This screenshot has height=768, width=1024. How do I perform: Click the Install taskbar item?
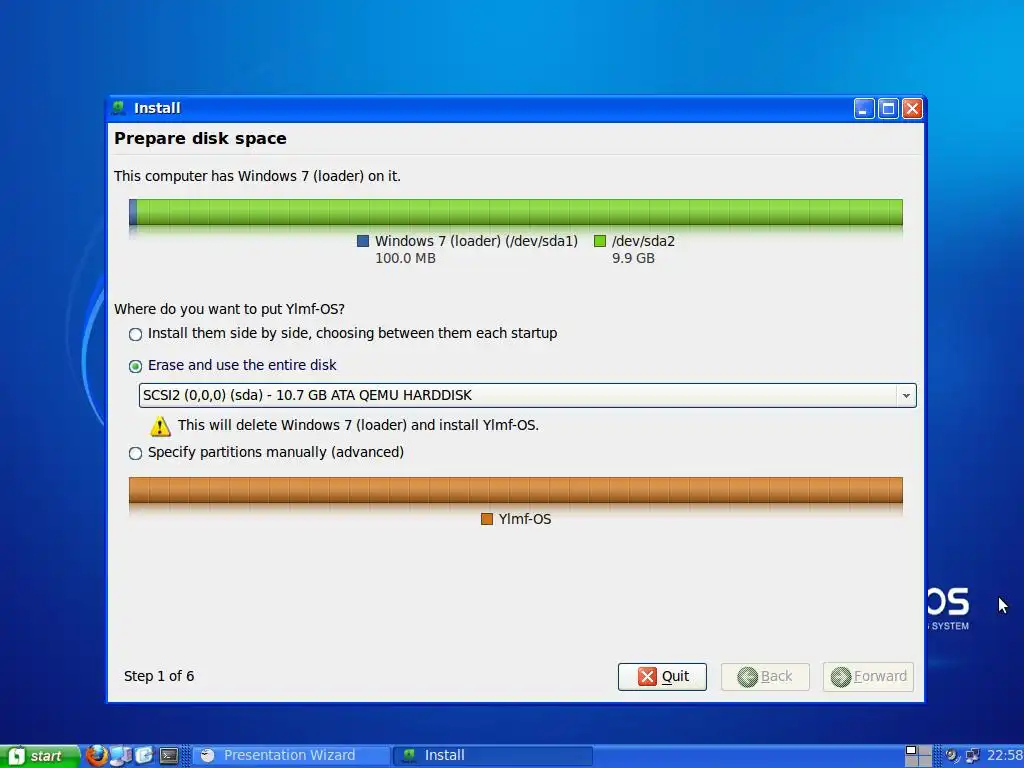click(x=492, y=756)
